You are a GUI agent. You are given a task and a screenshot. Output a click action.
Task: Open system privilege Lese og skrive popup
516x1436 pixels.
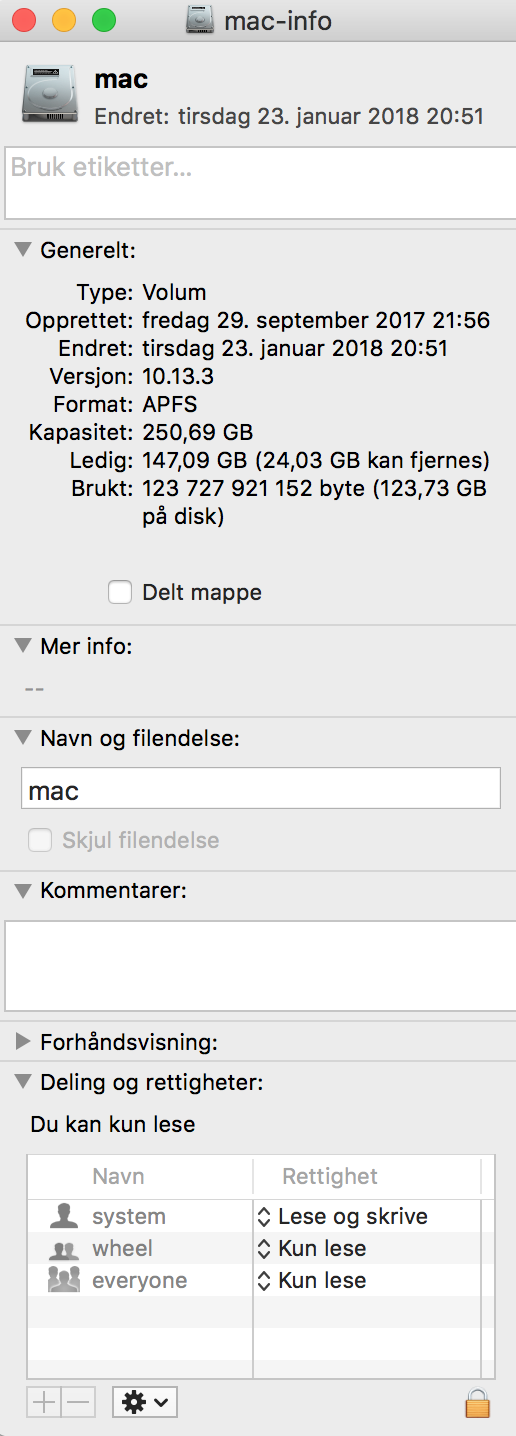pyautogui.click(x=343, y=1216)
